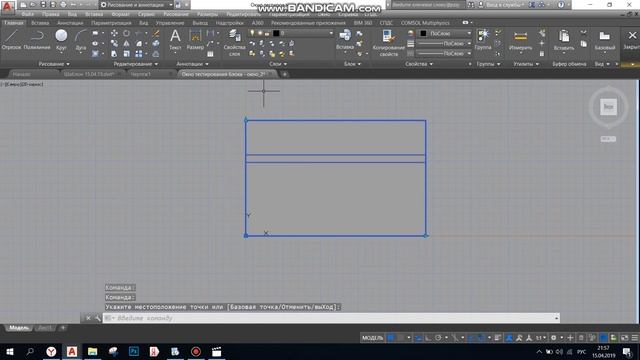The image size is (640, 360).
Task: Click the black layer color swatch
Action: 276,33
